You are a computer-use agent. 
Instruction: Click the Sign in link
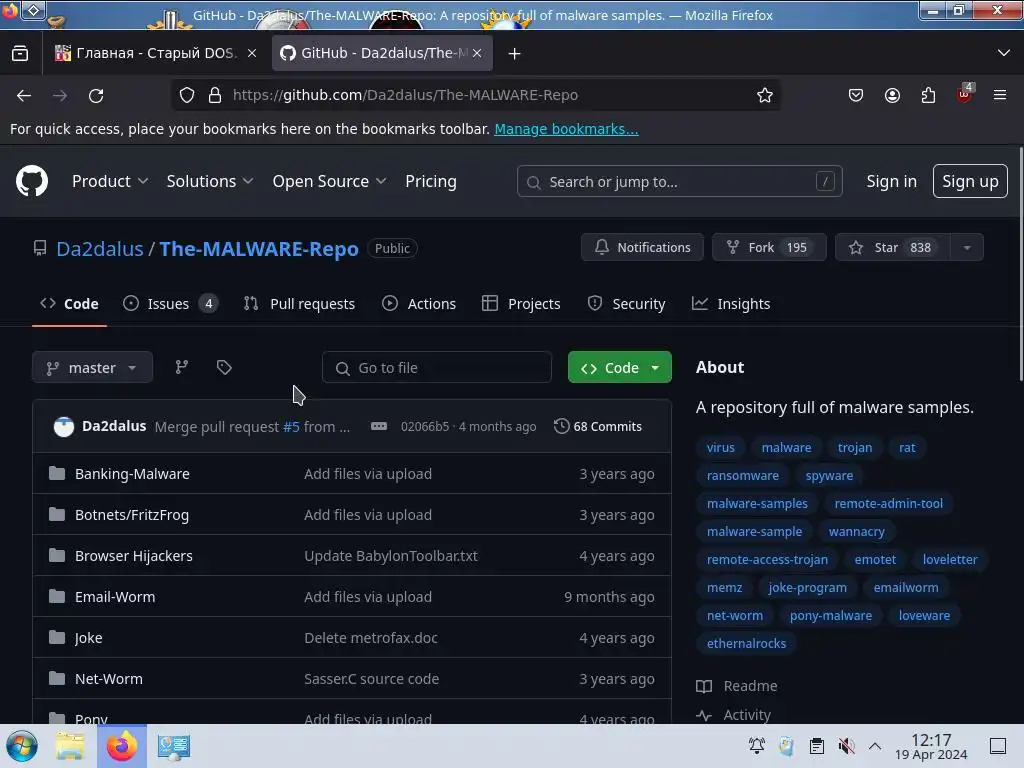(891, 181)
